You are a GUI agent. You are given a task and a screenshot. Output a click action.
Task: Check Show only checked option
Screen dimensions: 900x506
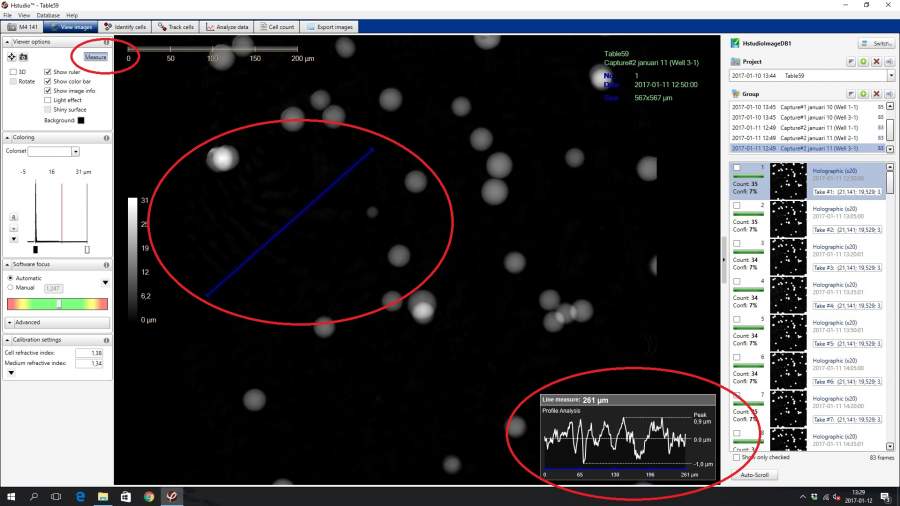(x=736, y=457)
